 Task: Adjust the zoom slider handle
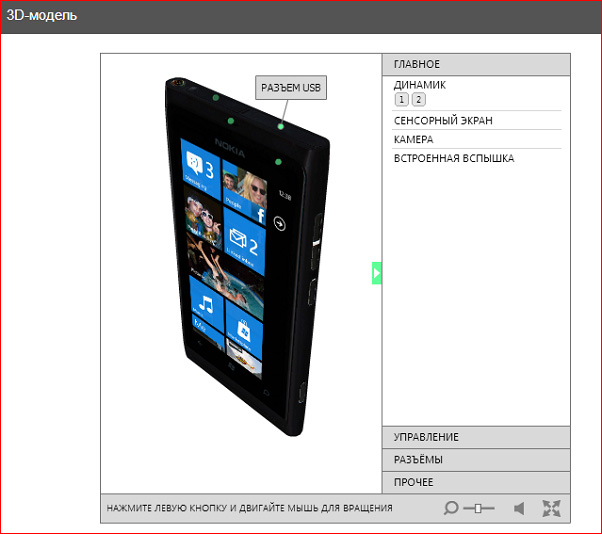pos(478,508)
